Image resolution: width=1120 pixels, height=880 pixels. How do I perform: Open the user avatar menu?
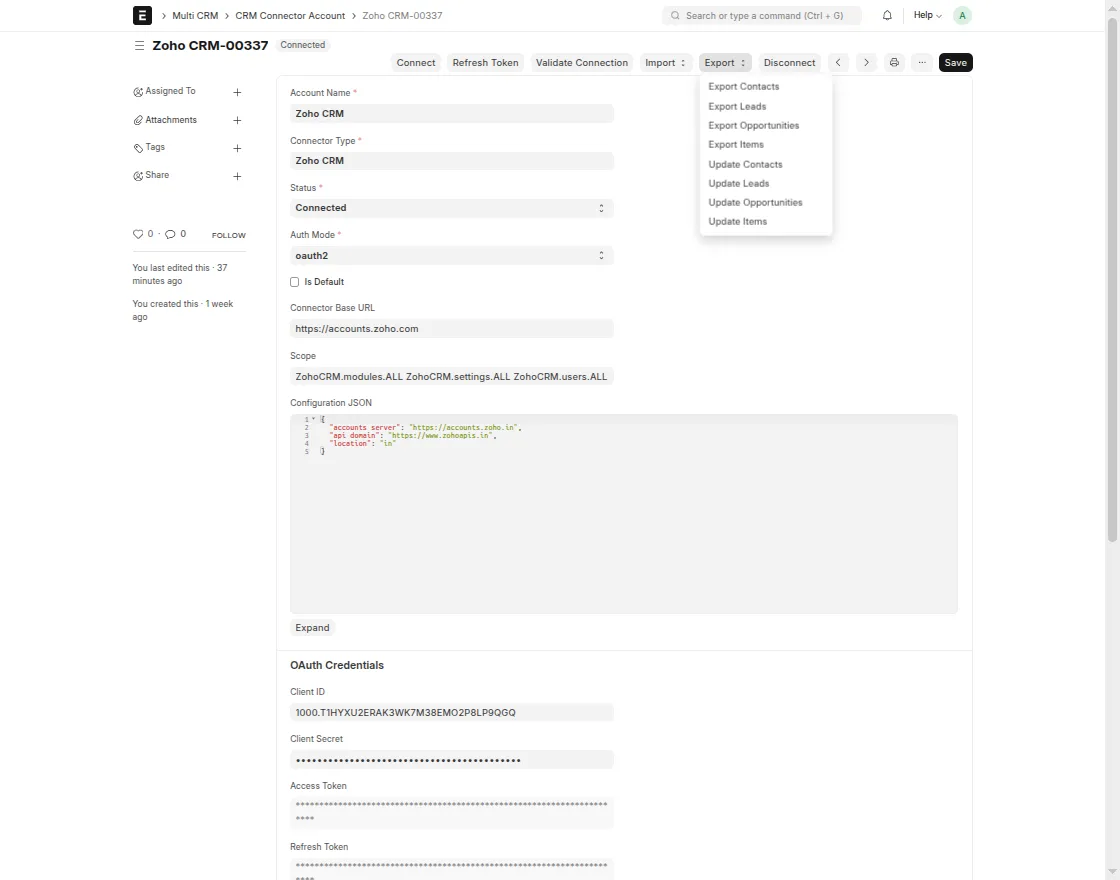tap(962, 15)
